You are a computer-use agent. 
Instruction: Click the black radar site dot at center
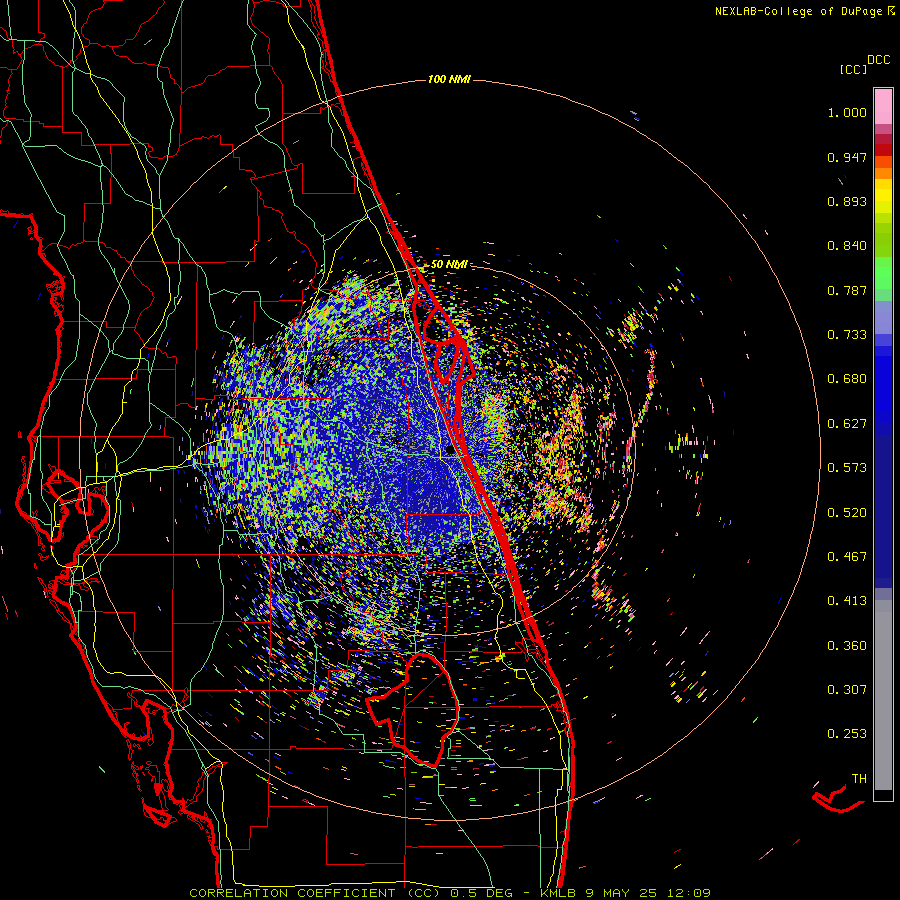[449, 450]
